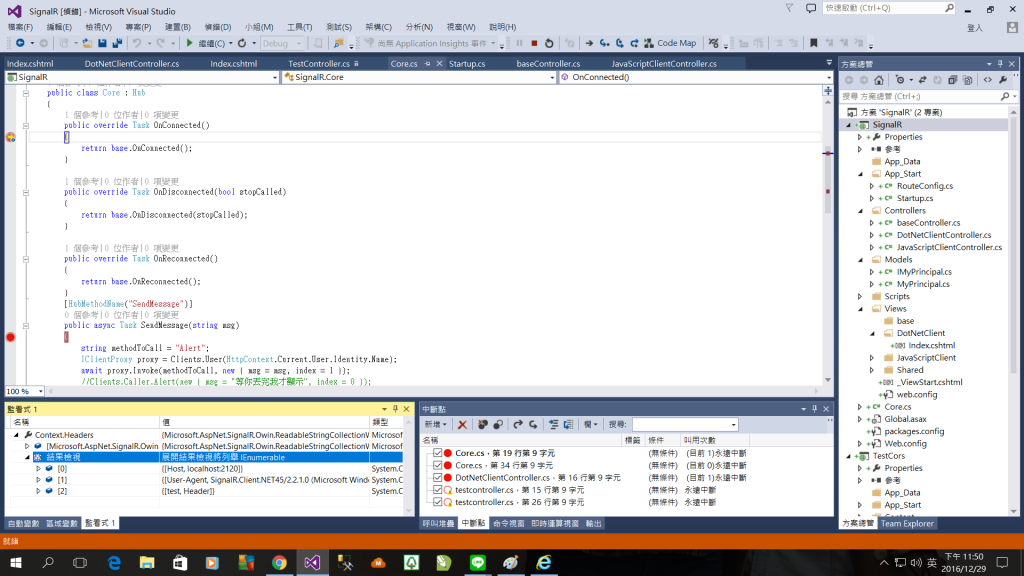Switch to the 呼叫堆疊 tab
Viewport: 1024px width, 576px height.
[438, 524]
